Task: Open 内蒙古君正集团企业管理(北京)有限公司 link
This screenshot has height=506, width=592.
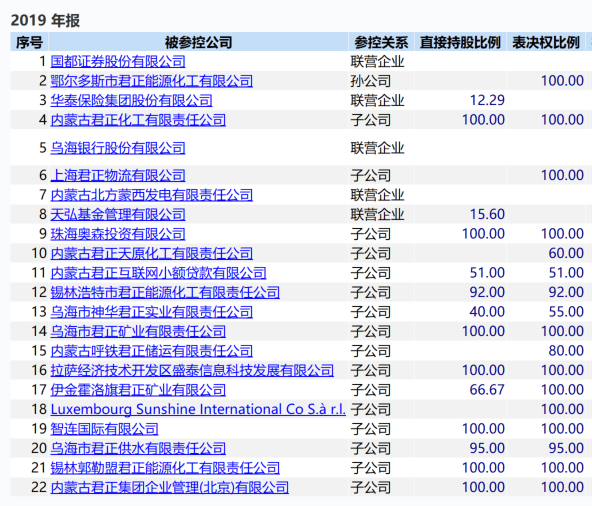Action: click(x=170, y=487)
